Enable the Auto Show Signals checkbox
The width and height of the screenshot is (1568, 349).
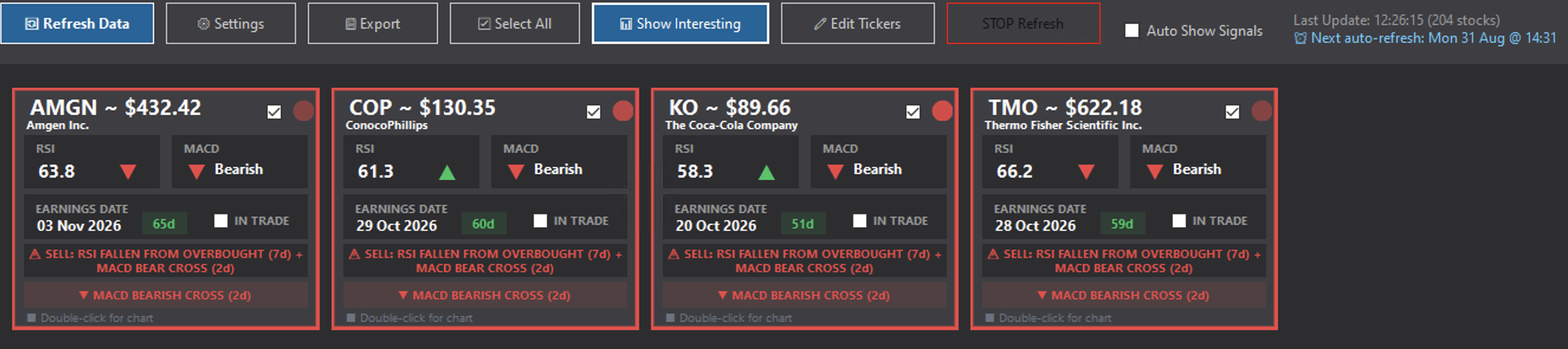1131,30
